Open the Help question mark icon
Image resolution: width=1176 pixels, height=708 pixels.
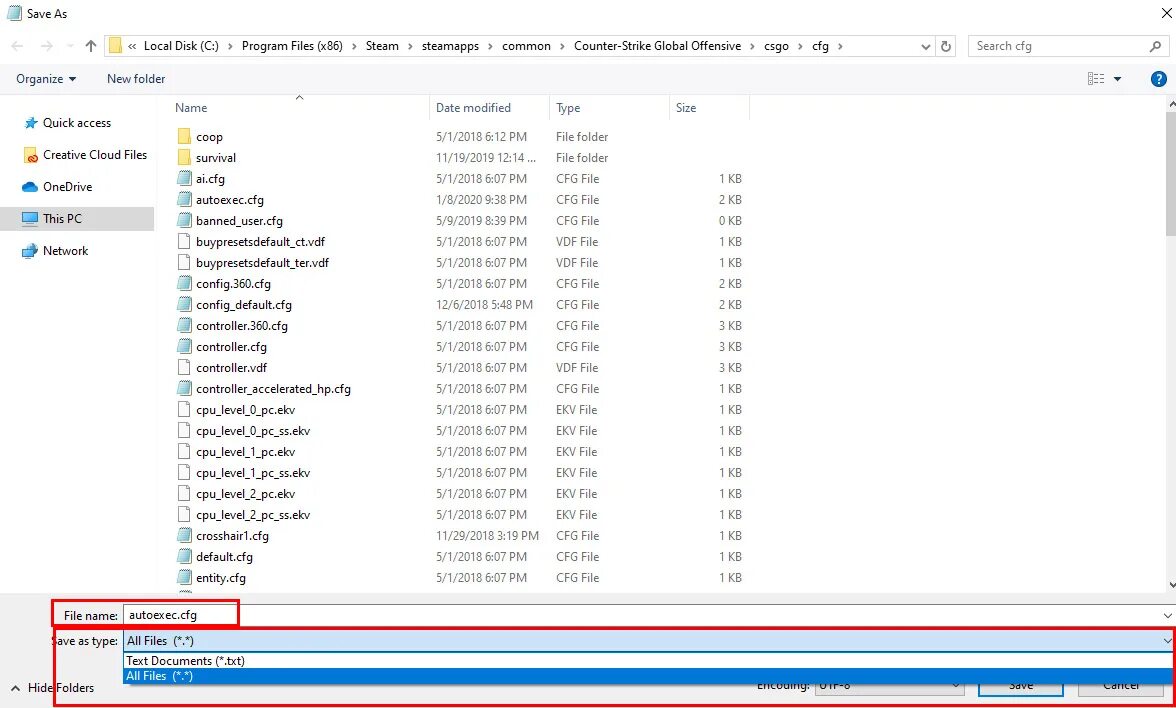(1158, 79)
